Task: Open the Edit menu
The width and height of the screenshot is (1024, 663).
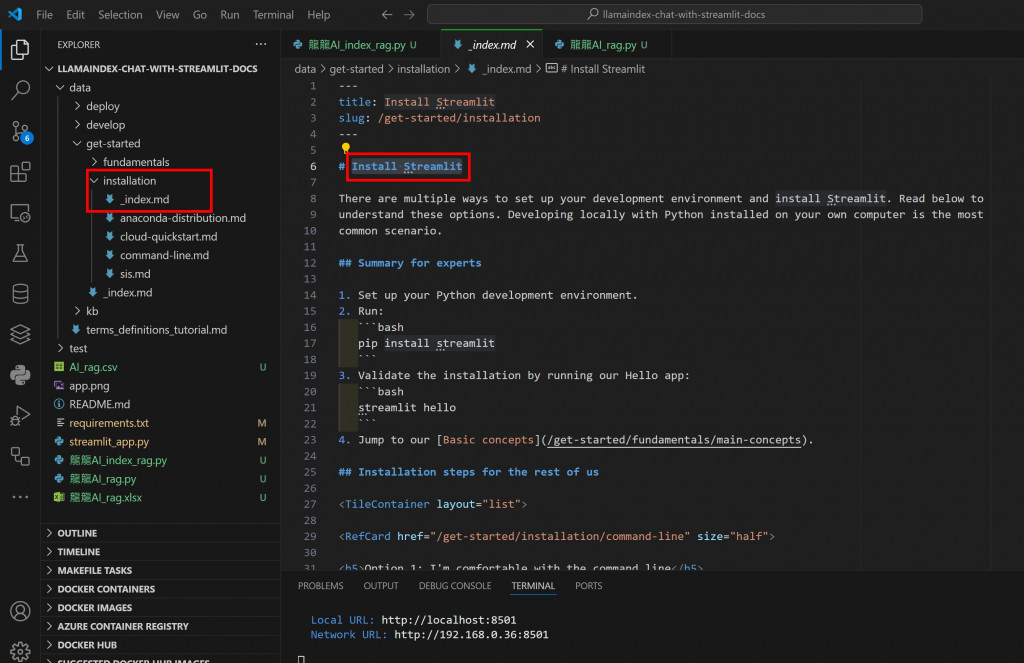Action: [75, 14]
